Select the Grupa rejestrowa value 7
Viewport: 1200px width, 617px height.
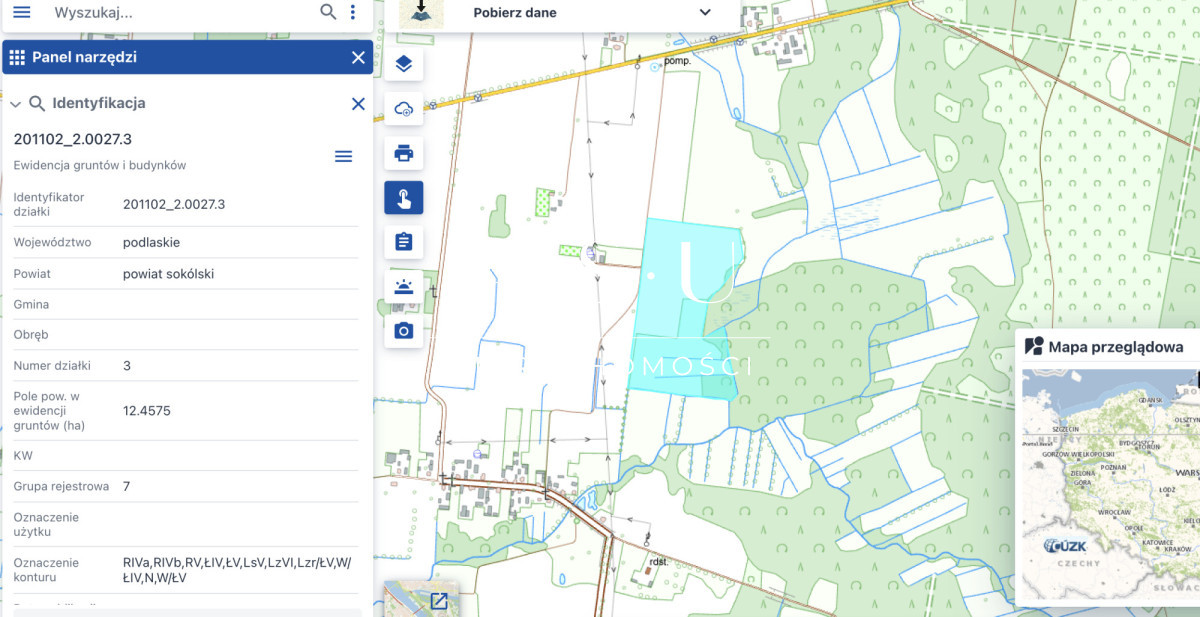point(127,486)
